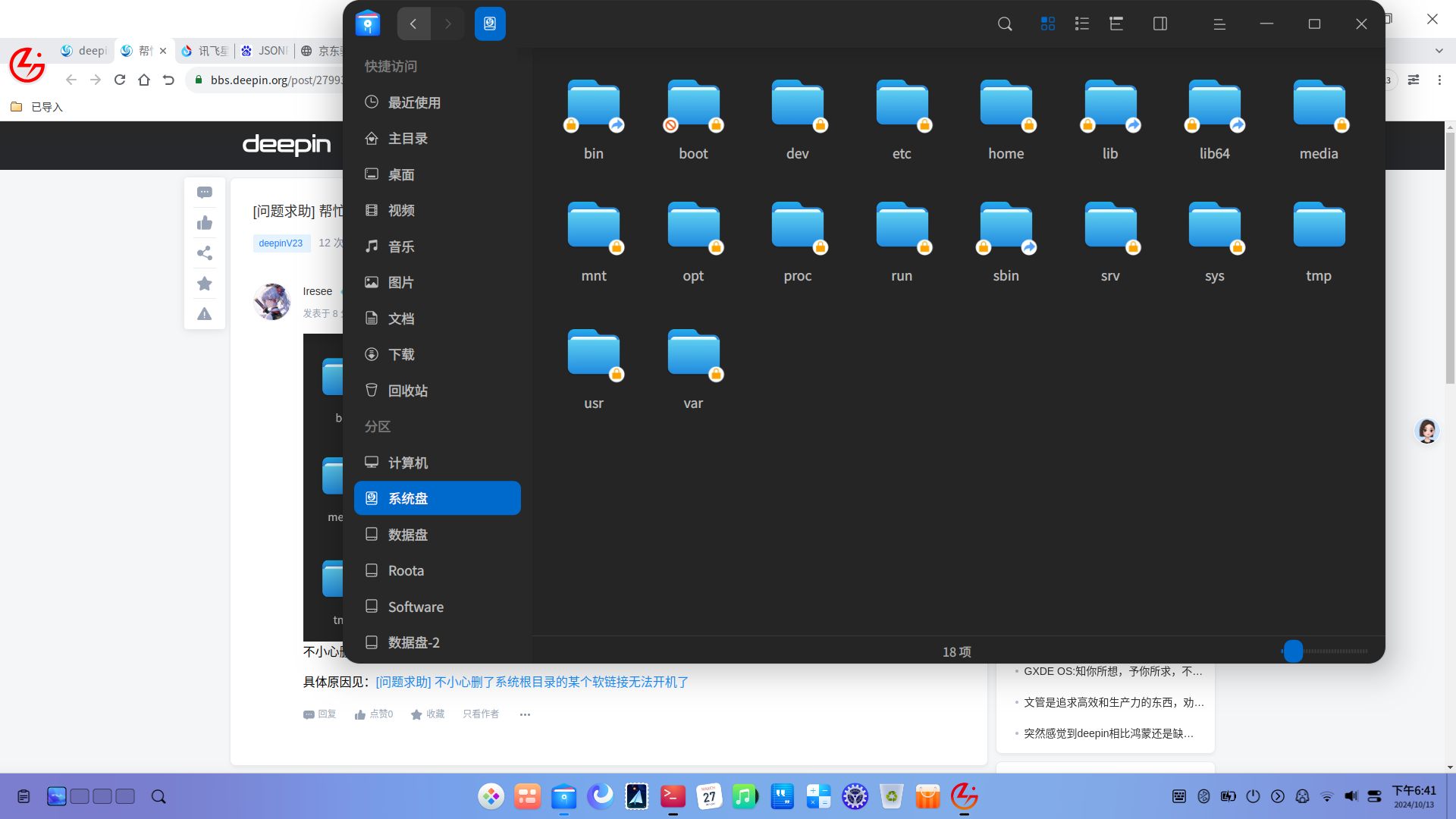The image size is (1456, 819).
Task: Open the terminal from the dock
Action: tap(673, 796)
